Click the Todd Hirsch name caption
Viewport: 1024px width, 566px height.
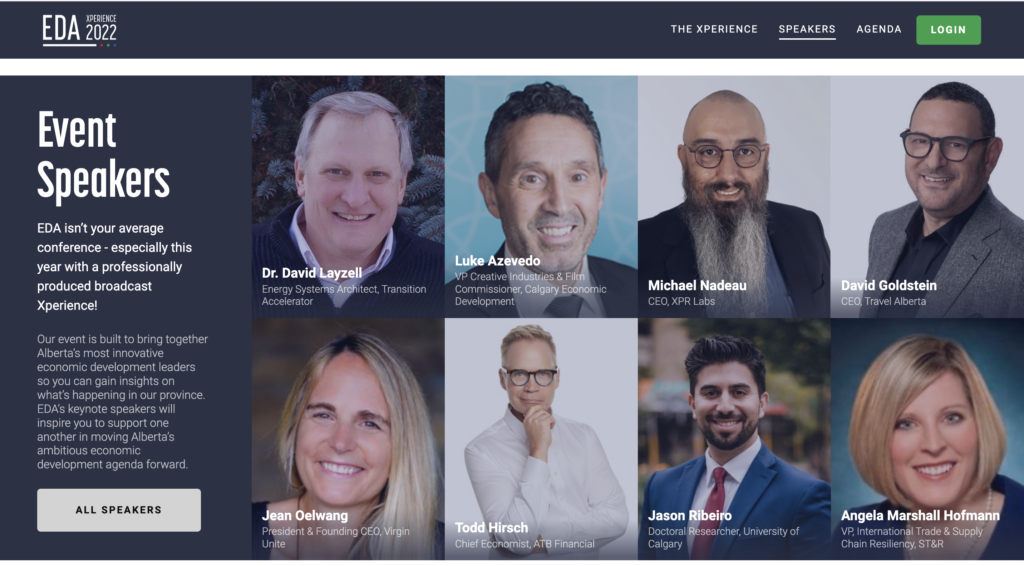coord(491,527)
